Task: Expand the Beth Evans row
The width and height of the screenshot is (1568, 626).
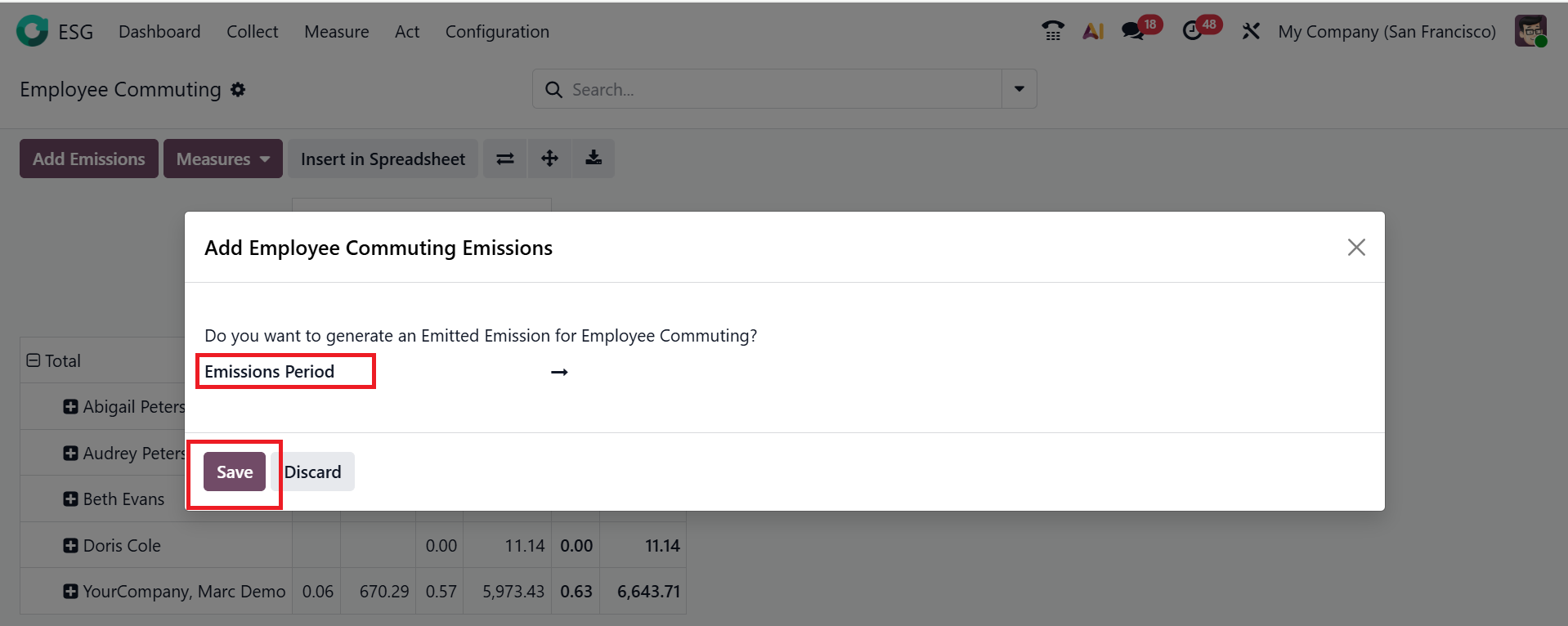Action: [71, 499]
